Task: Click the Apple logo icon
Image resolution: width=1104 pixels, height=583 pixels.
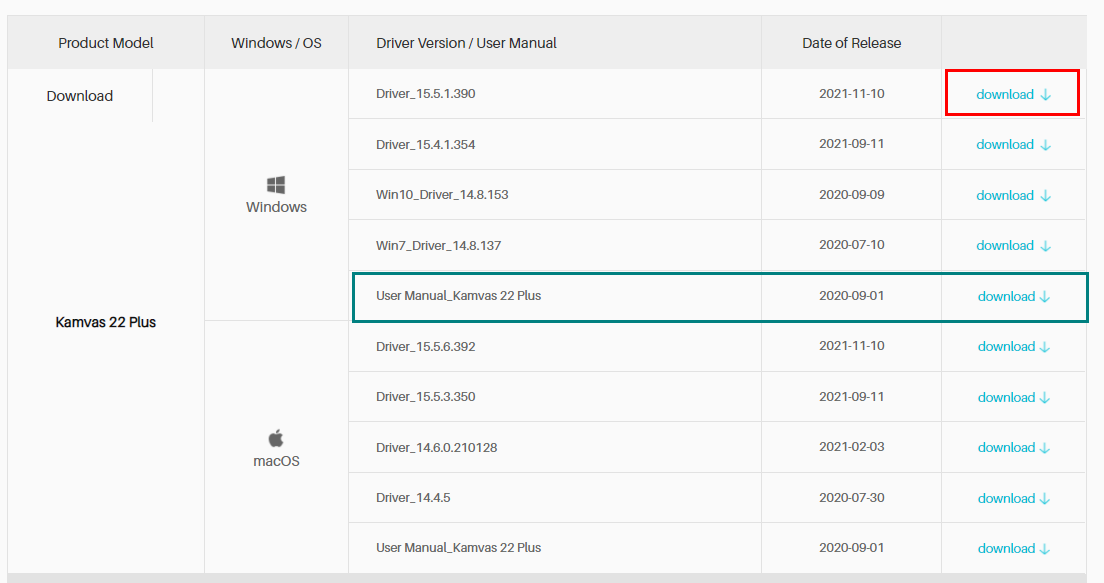Action: (x=276, y=438)
